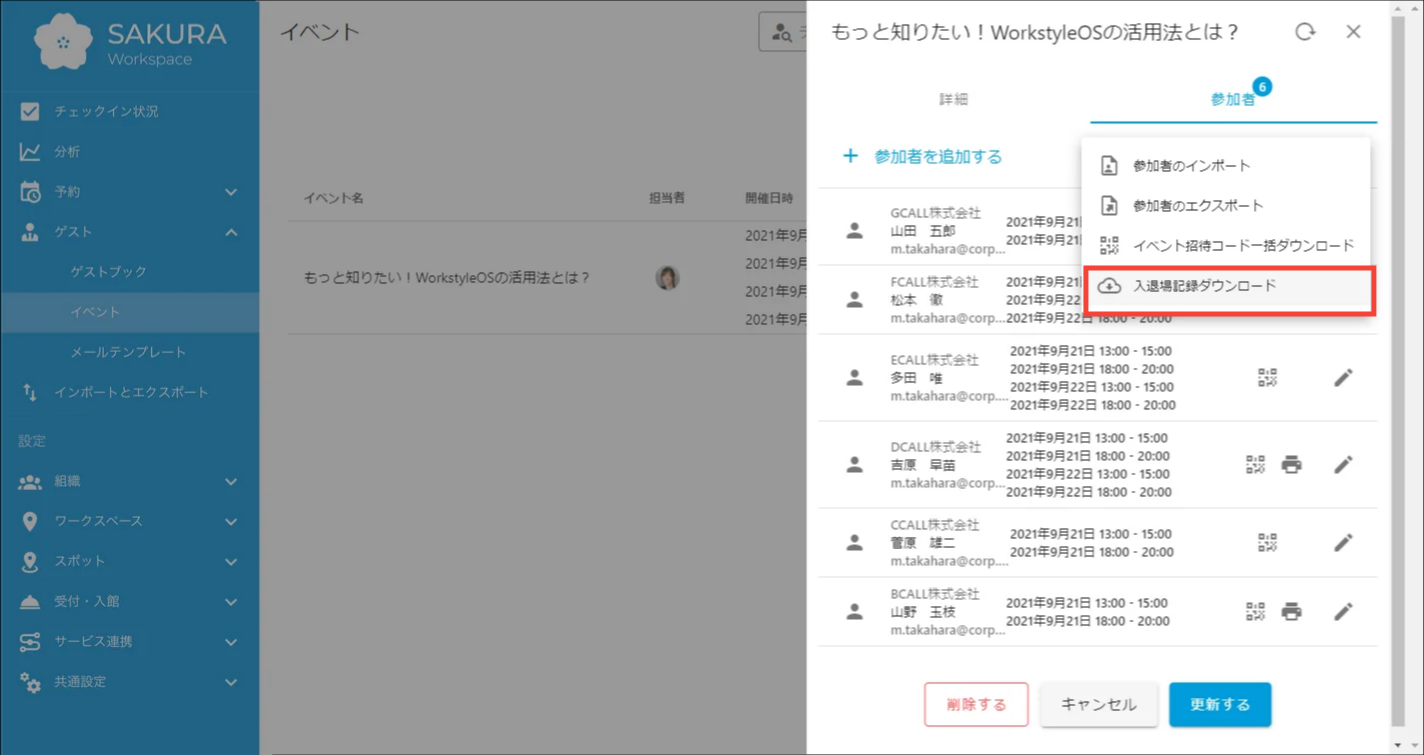Switch to the 詳細 tab

pos(953,99)
